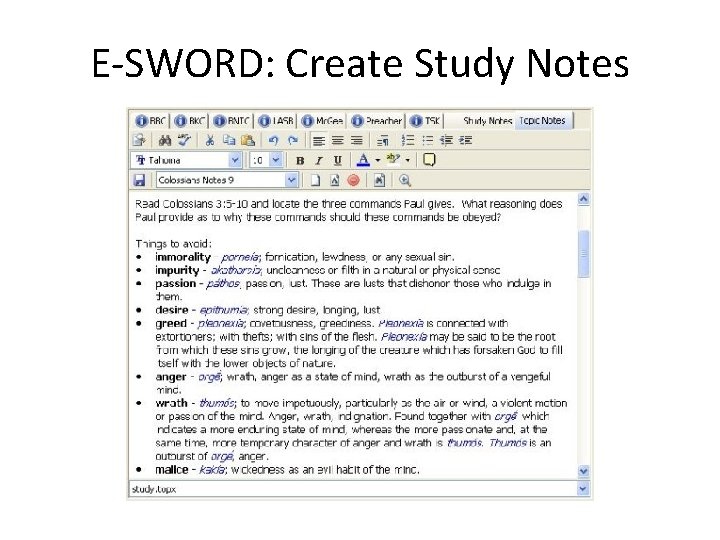This screenshot has height=540, width=720.
Task: Click the export/import topic file icon
Action: pos(379,180)
